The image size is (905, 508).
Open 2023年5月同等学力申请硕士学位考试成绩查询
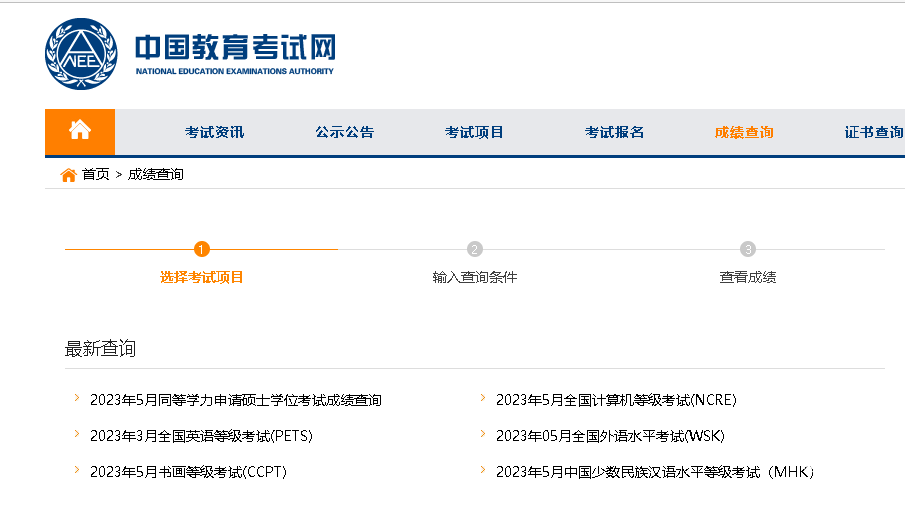pos(235,400)
